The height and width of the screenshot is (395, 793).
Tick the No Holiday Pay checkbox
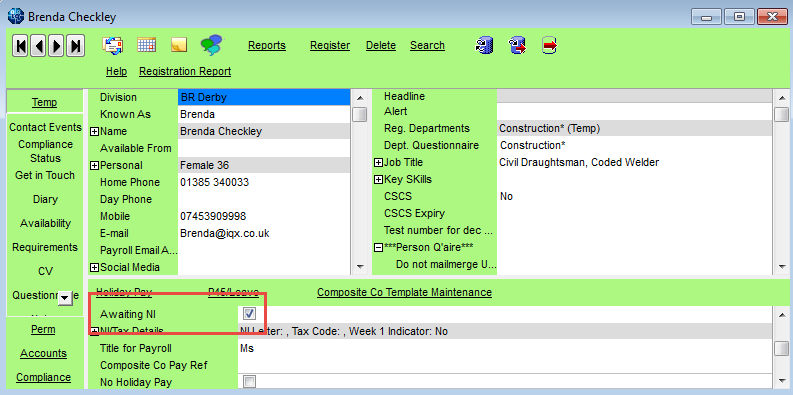(x=249, y=381)
